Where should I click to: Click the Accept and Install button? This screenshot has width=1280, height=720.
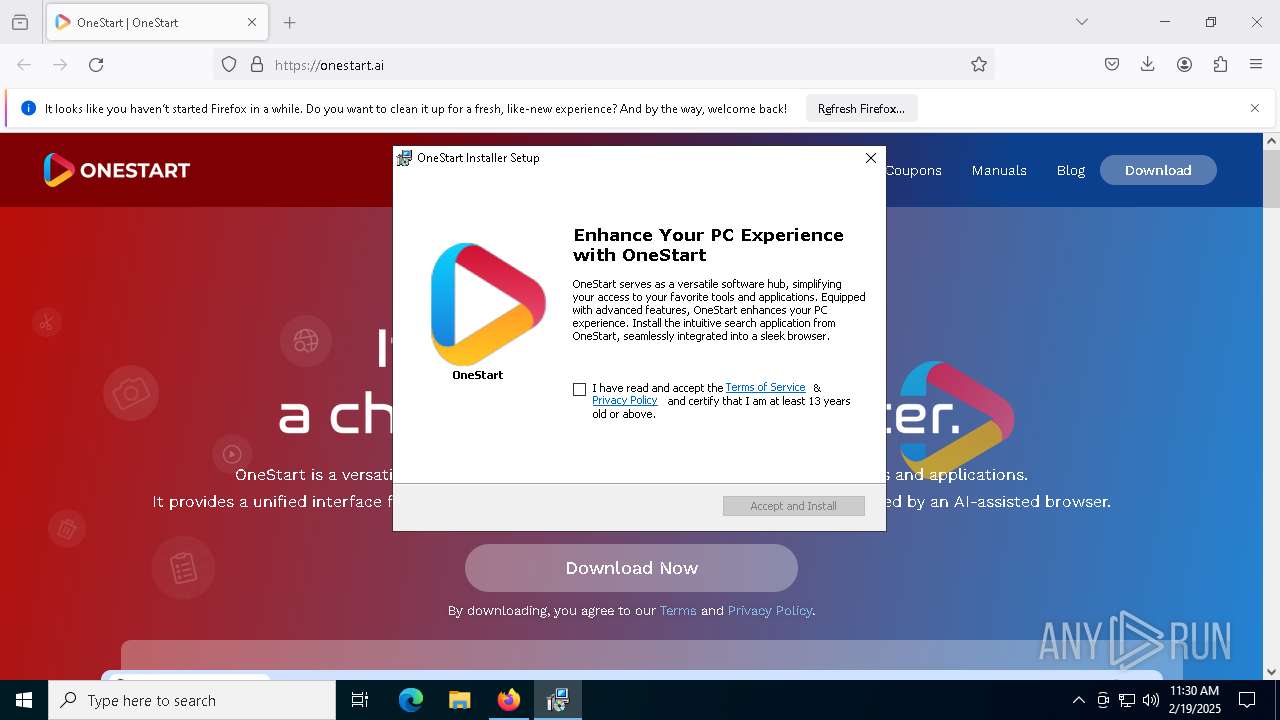coord(794,506)
